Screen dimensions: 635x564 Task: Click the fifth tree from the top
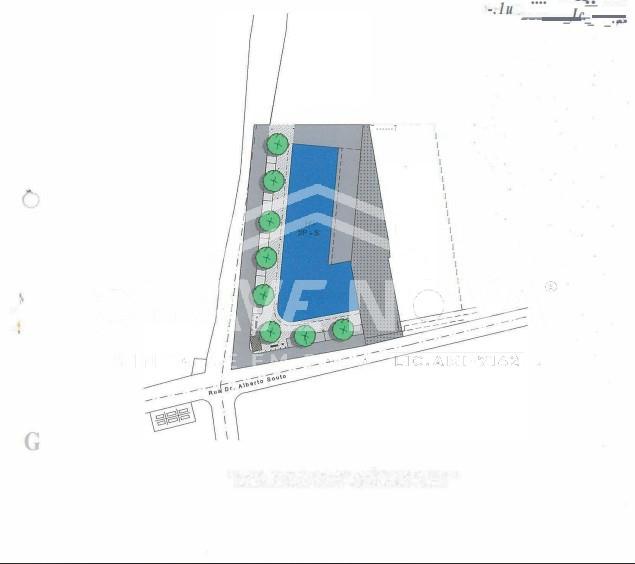(264, 295)
